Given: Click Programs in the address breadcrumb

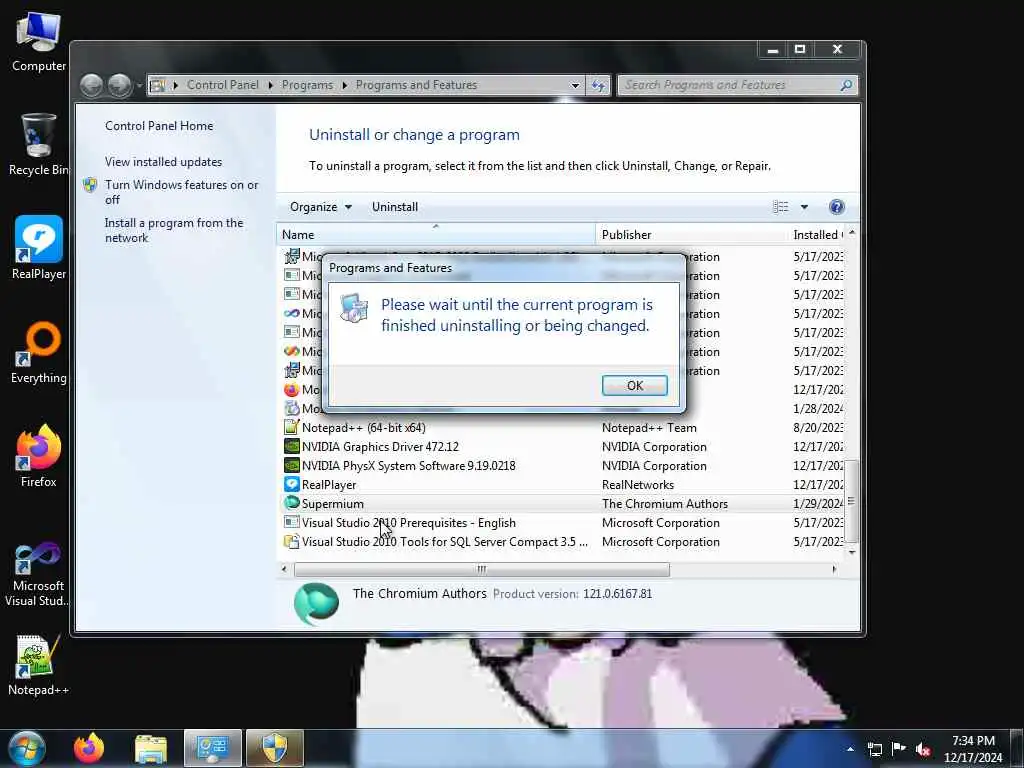Looking at the screenshot, I should click(x=307, y=85).
